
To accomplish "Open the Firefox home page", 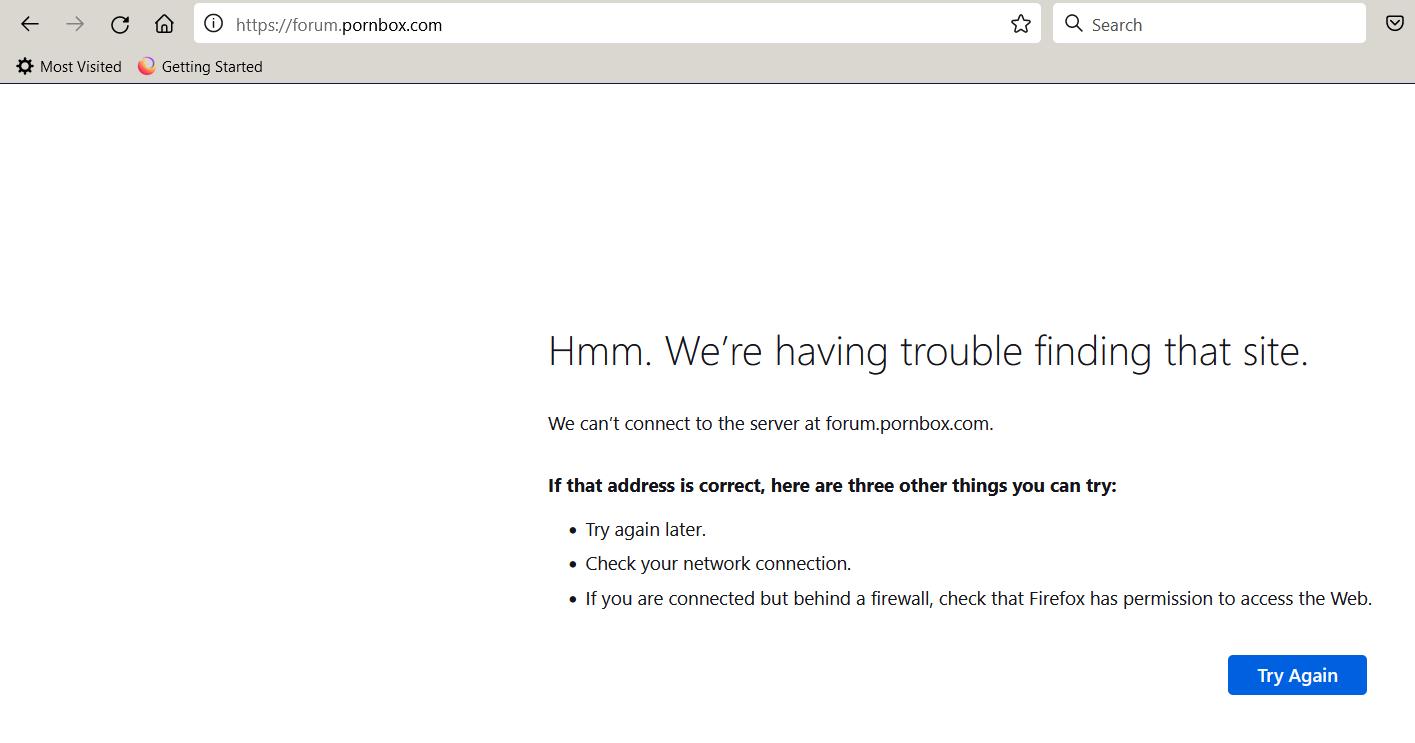I will coord(164,25).
